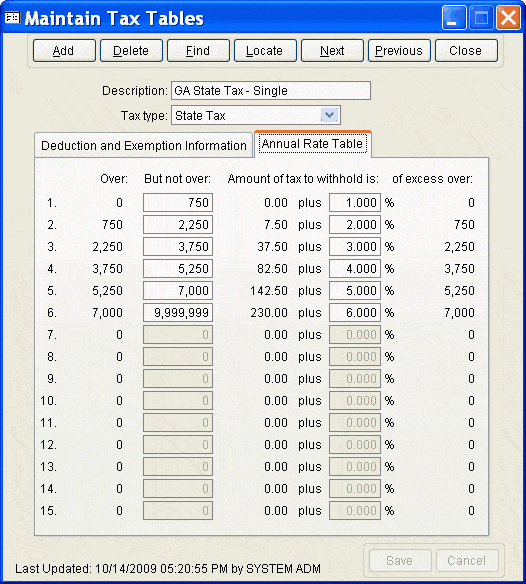
Task: Click the 2.000 percent rate field
Action: [355, 225]
